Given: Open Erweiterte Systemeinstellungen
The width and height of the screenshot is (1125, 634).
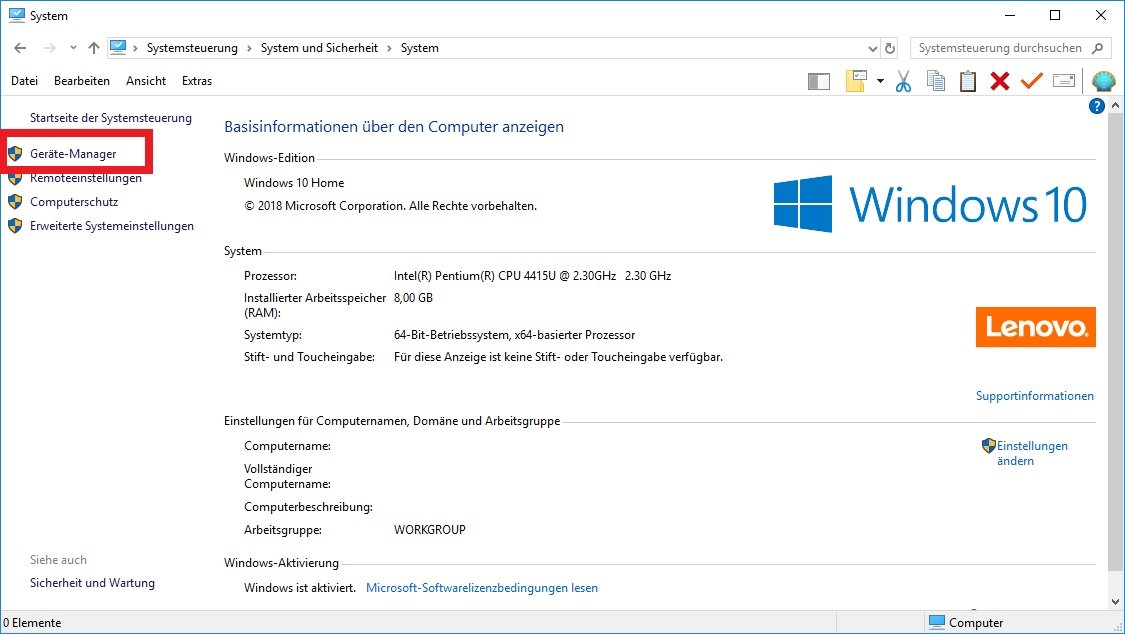Looking at the screenshot, I should click(111, 226).
